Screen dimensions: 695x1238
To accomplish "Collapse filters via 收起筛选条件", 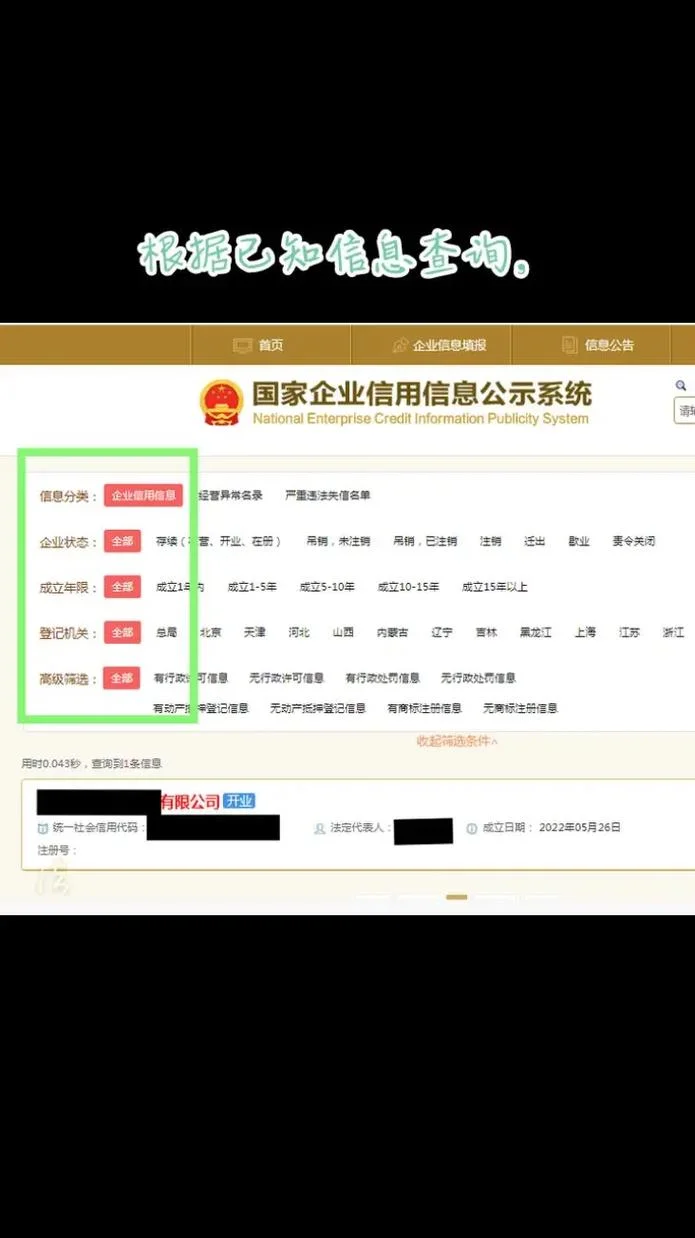I will coord(457,741).
